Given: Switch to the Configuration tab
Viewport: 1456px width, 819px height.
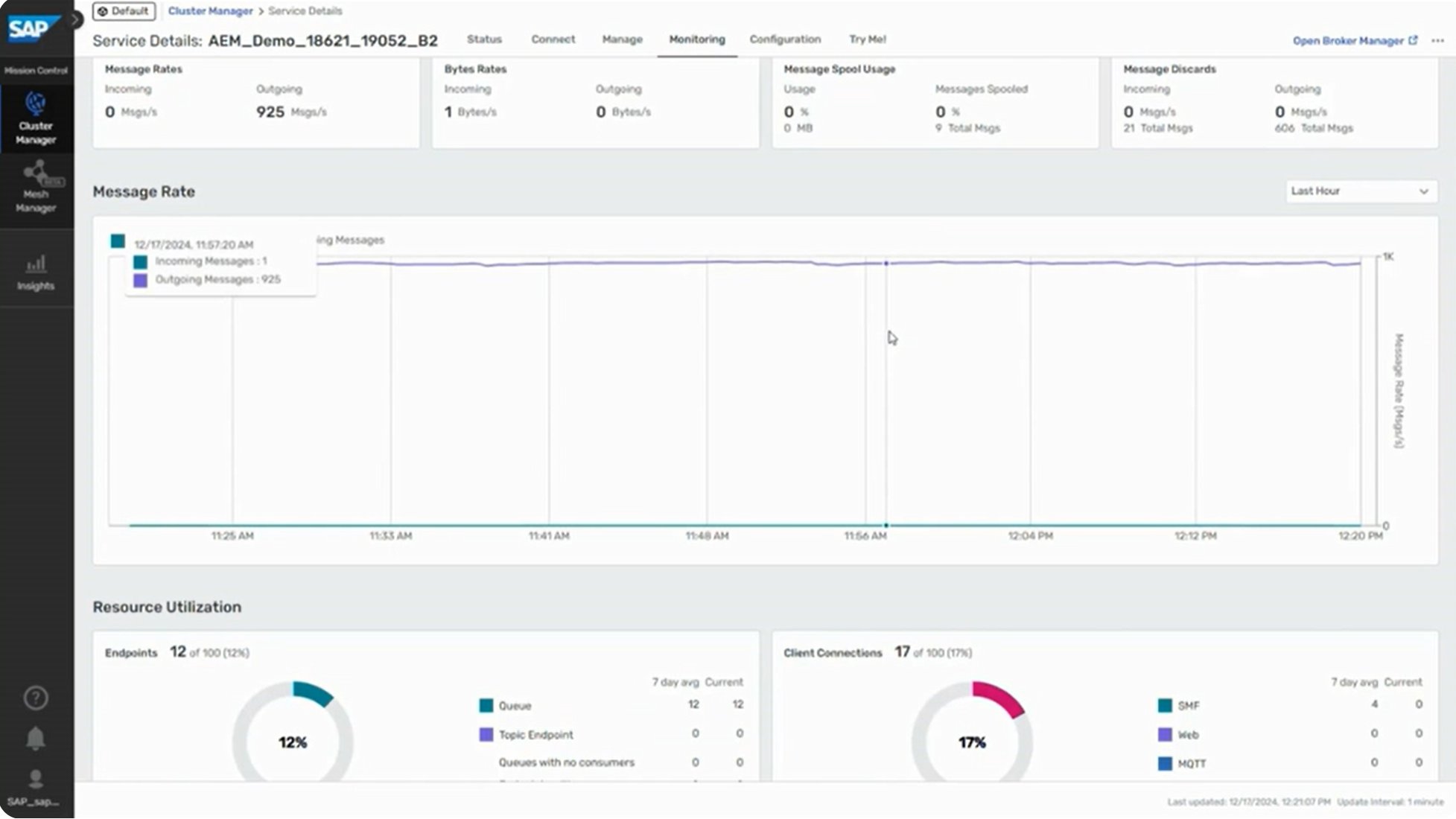Looking at the screenshot, I should (785, 39).
